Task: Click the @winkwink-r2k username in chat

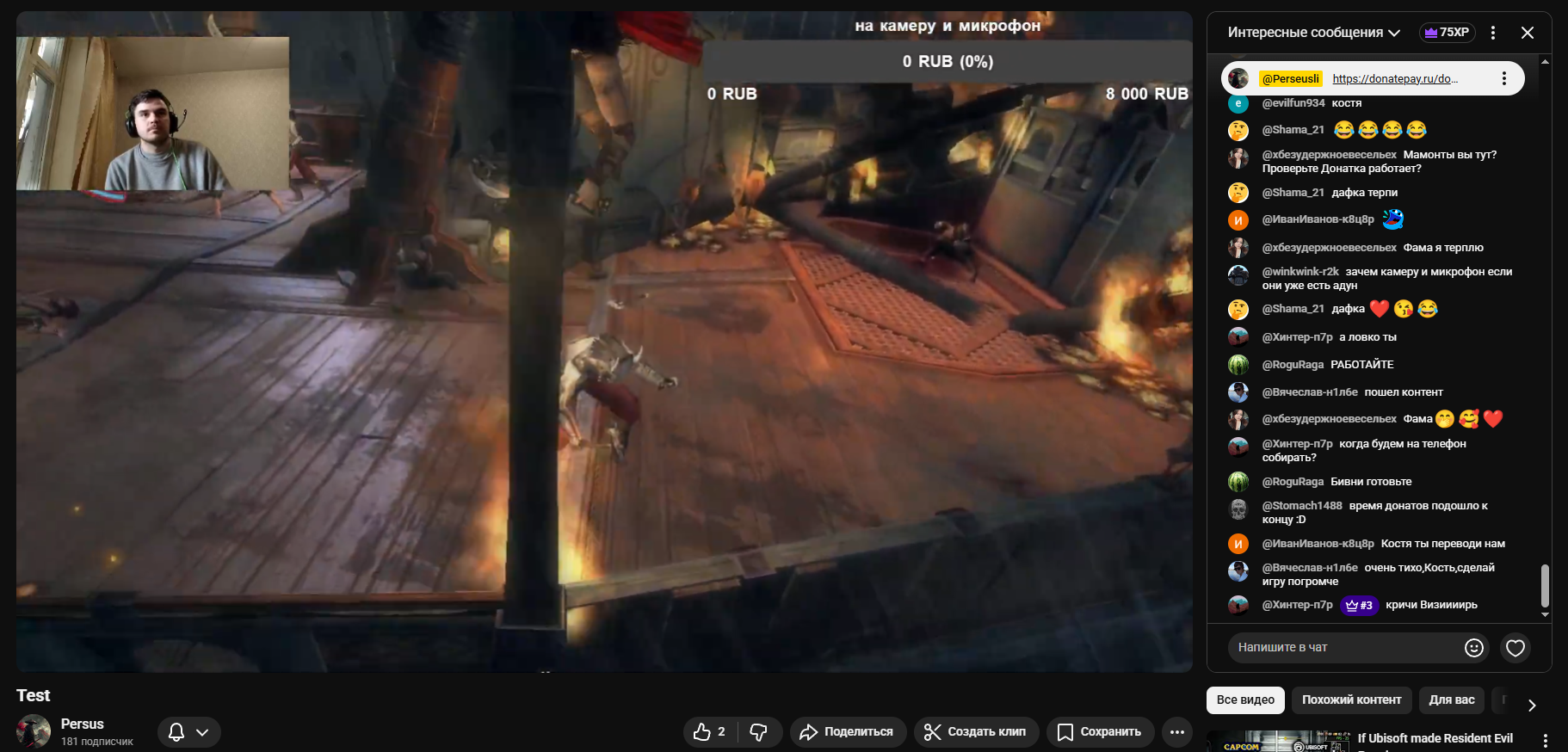Action: pyautogui.click(x=1300, y=272)
